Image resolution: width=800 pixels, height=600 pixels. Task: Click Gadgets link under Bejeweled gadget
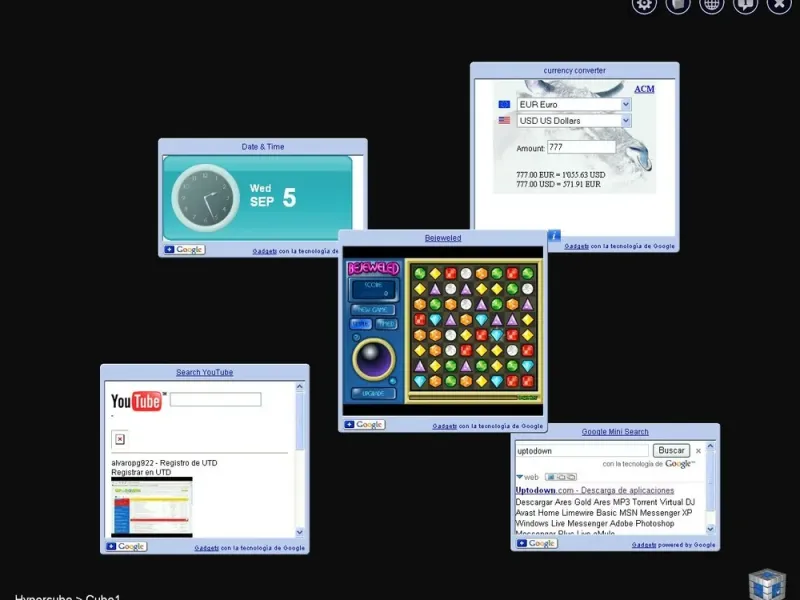(x=444, y=426)
